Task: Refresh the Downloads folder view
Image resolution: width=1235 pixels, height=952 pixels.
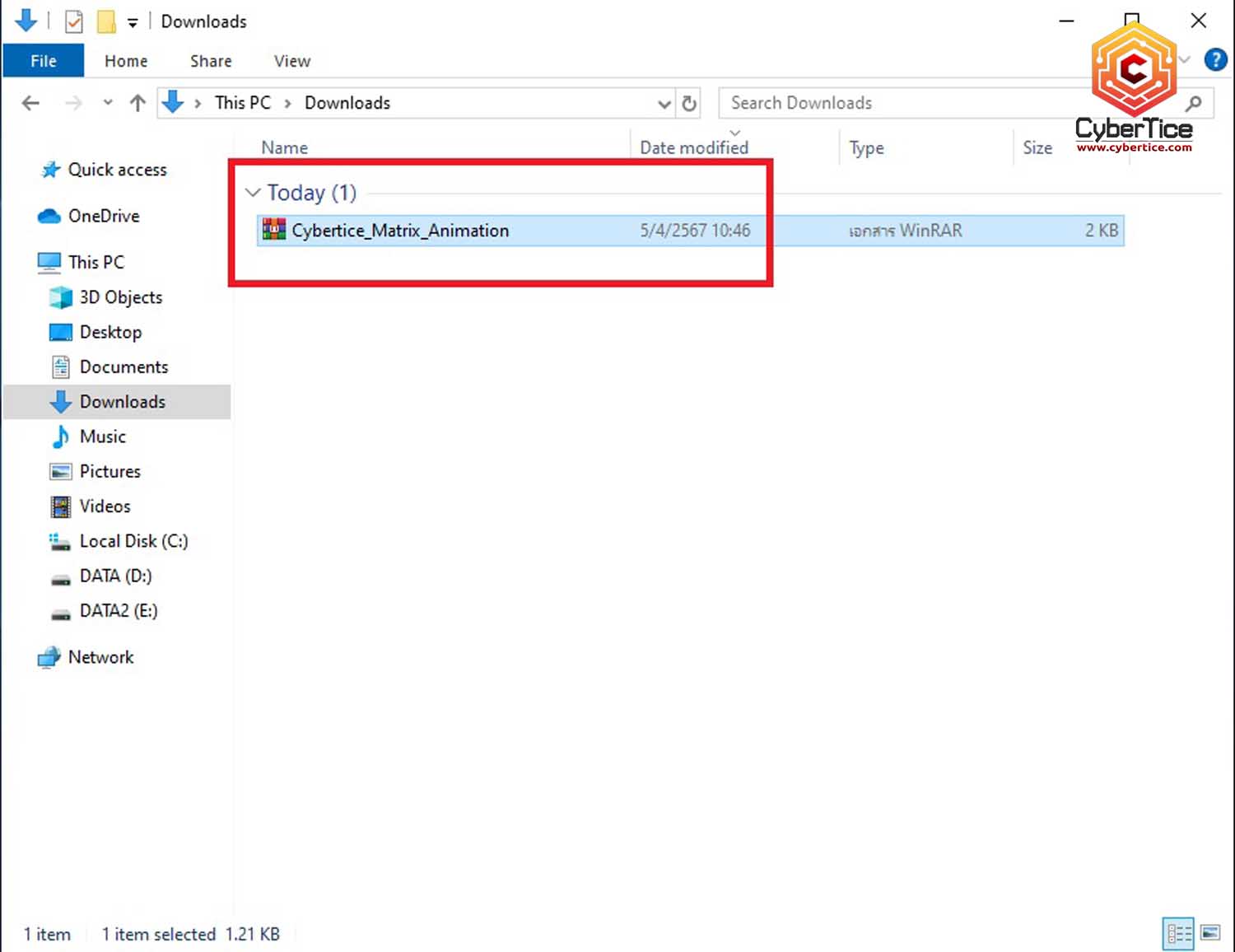Action: coord(689,103)
